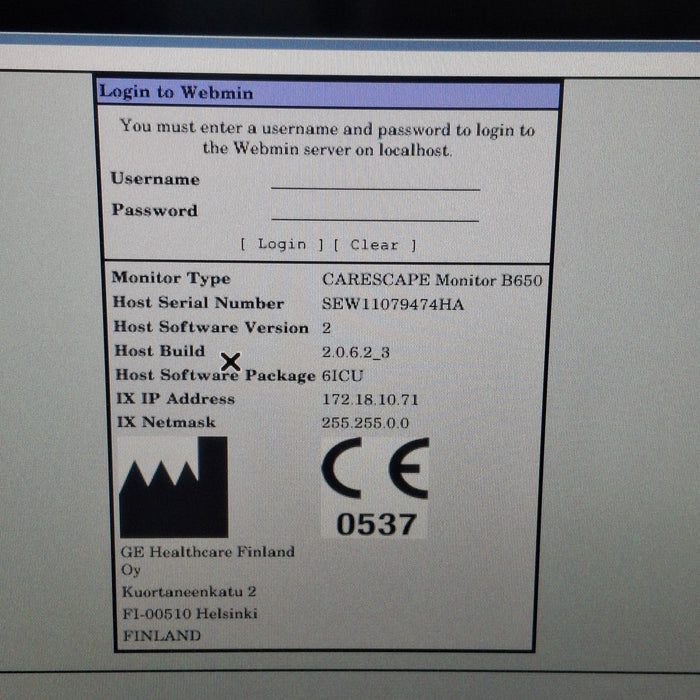Click the GE Healthcare Finland text
The image size is (700, 700).
click(208, 552)
